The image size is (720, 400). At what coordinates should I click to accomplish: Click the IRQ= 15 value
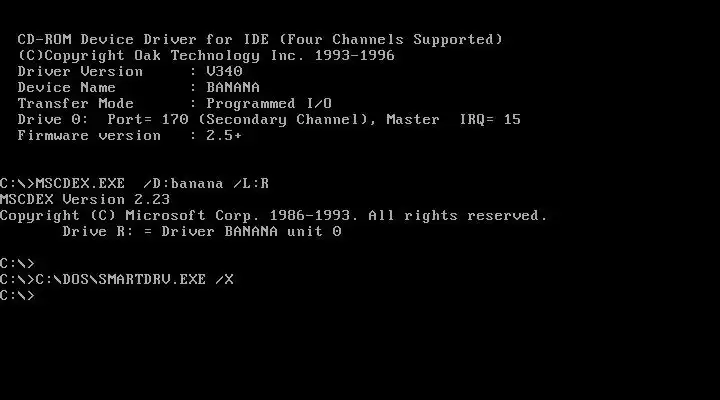pyautogui.click(x=490, y=119)
